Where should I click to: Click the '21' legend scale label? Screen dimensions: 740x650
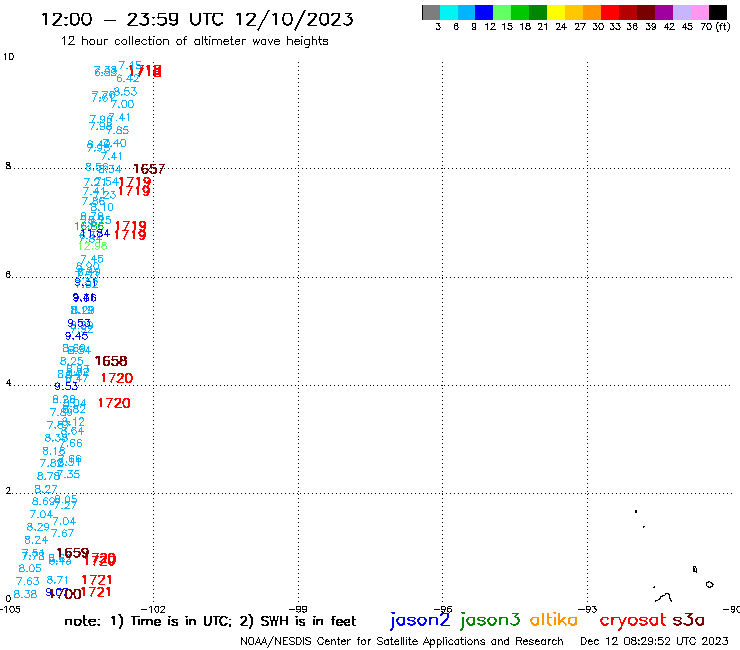(x=543, y=26)
